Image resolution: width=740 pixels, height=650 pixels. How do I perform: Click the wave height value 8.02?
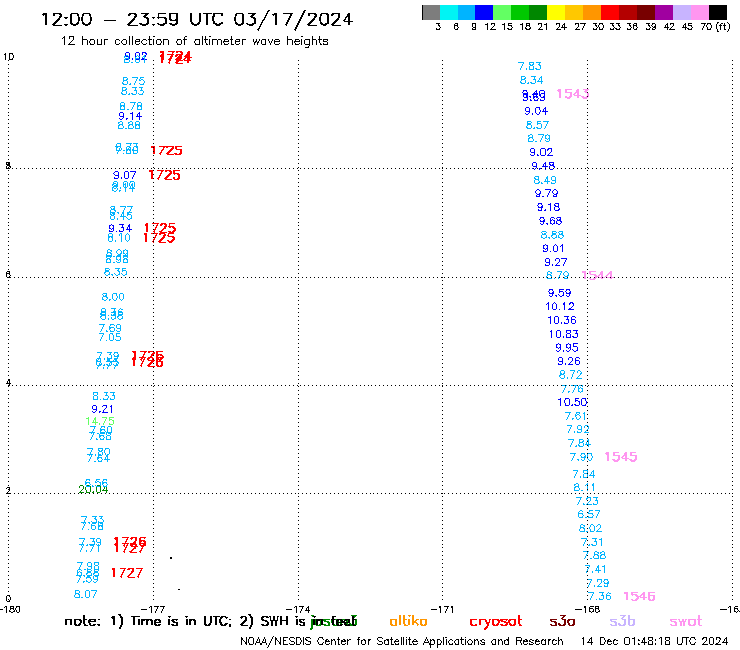tap(590, 528)
